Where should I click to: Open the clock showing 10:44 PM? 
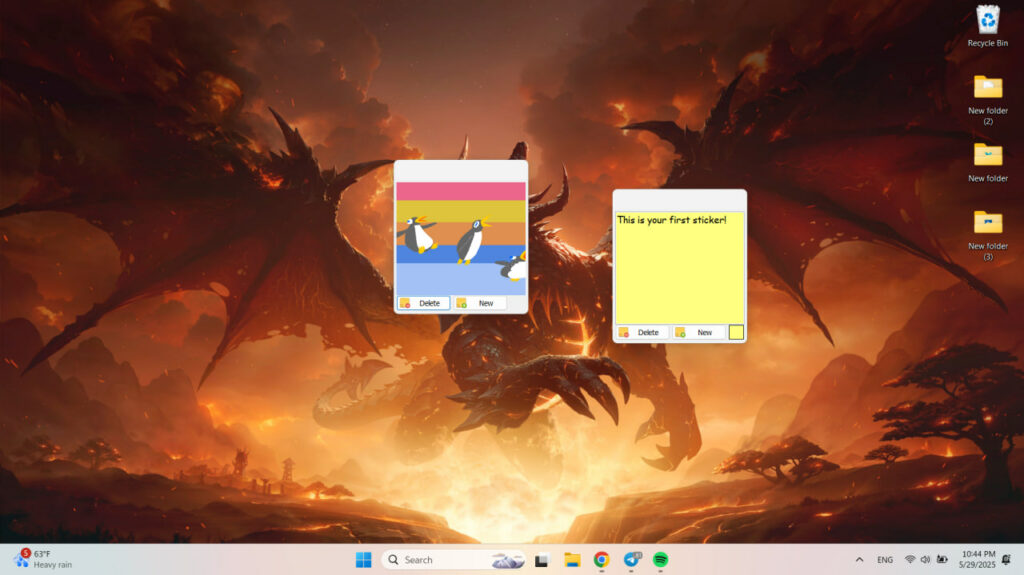coord(978,559)
